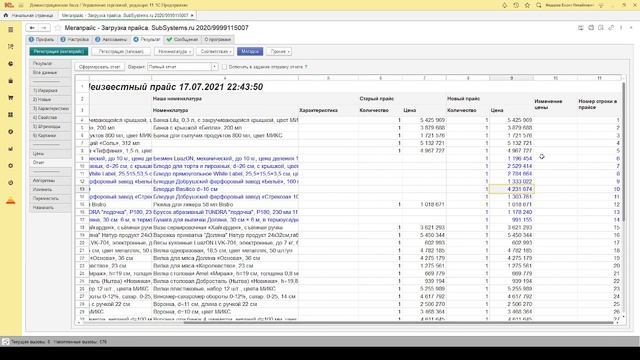Expand the Прочее dropdown button
Viewport: 640px width, 360px height.
(279, 51)
